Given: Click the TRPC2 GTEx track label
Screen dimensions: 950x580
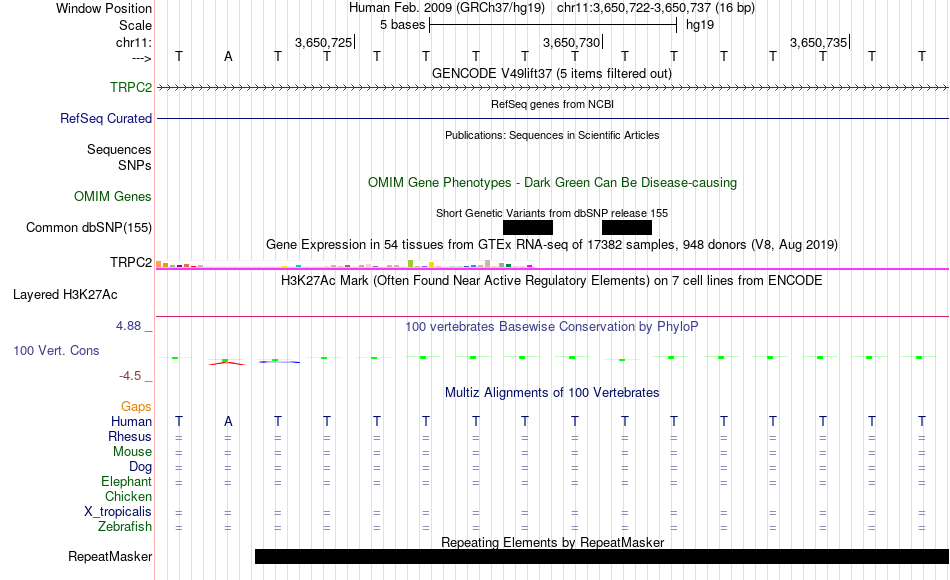Looking at the screenshot, I should (131, 262).
